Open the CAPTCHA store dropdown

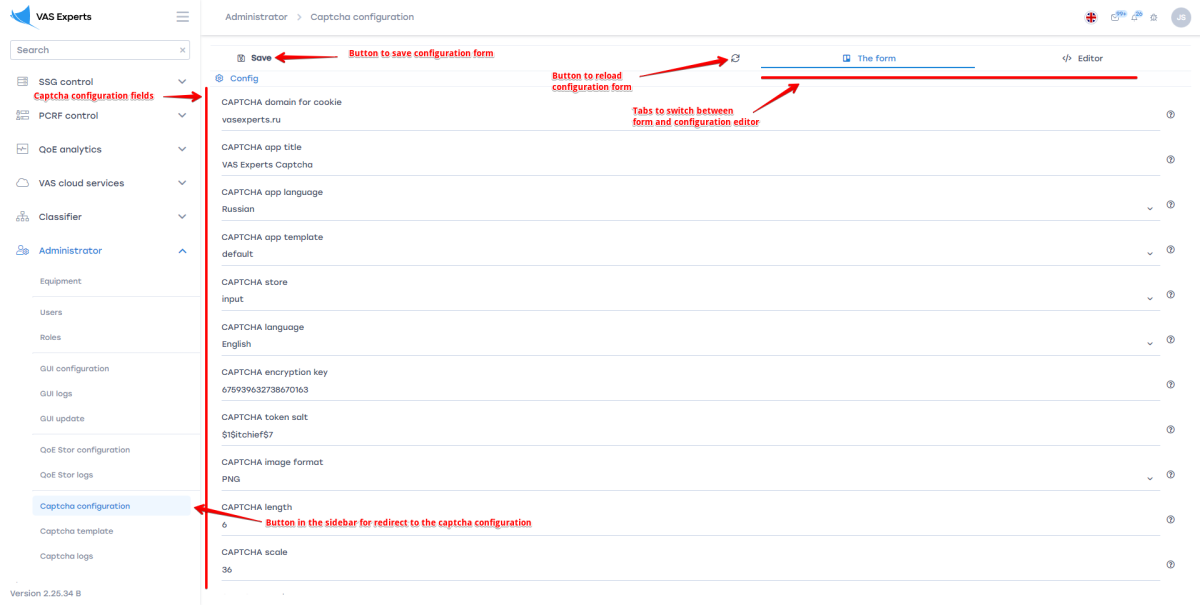click(1151, 299)
